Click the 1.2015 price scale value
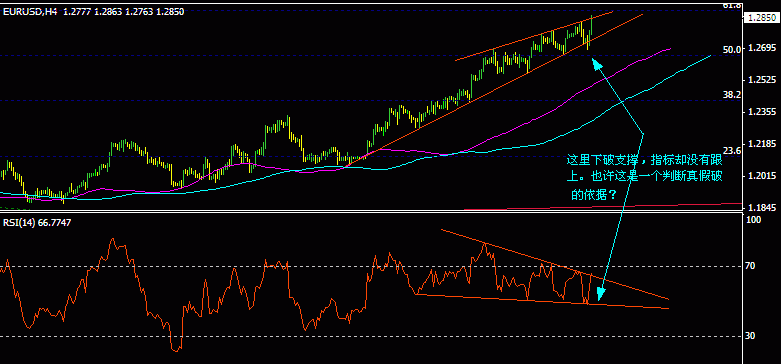Image resolution: width=781 pixels, height=364 pixels. pos(762,176)
